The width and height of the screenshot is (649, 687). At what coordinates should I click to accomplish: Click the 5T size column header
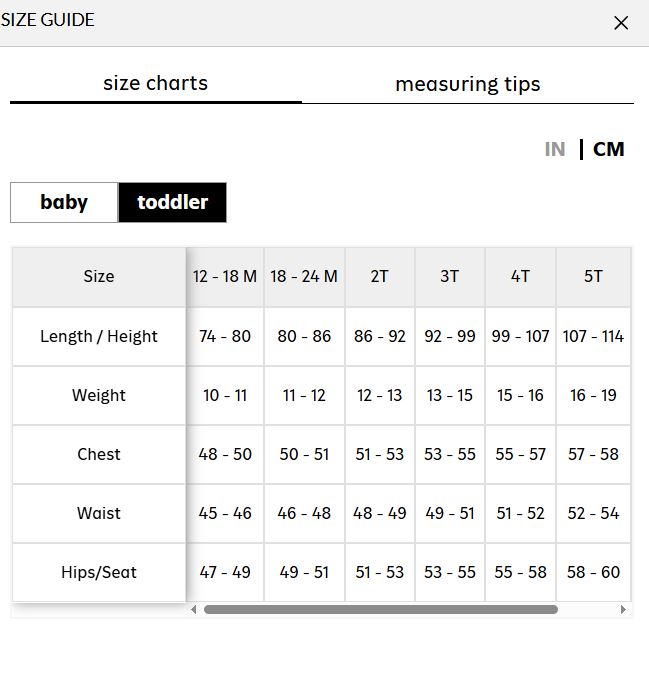(593, 277)
